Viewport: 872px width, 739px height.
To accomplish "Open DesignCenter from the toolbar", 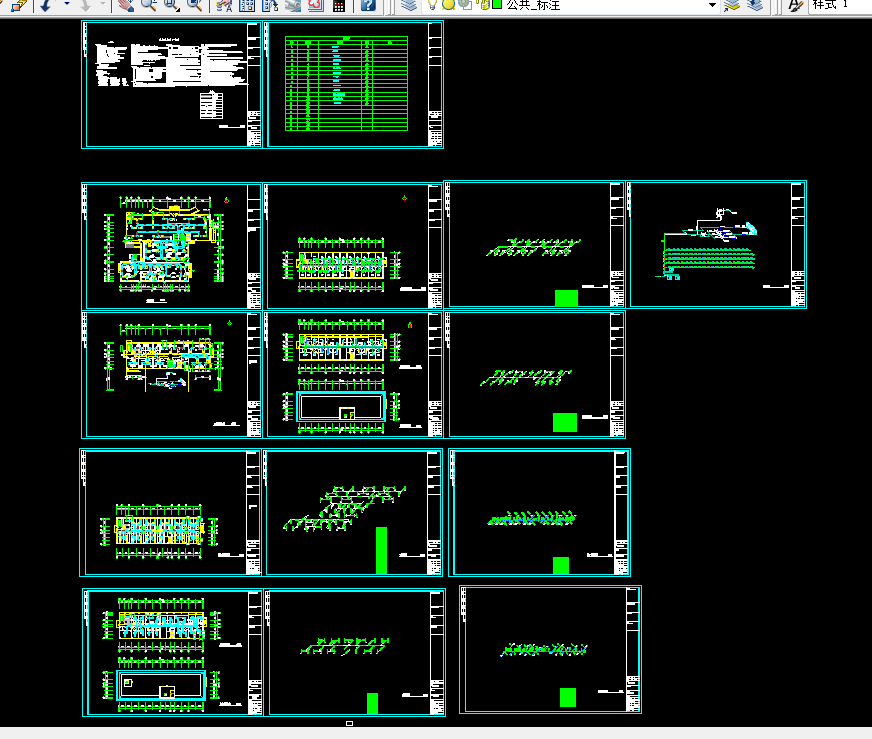I will 247,6.
